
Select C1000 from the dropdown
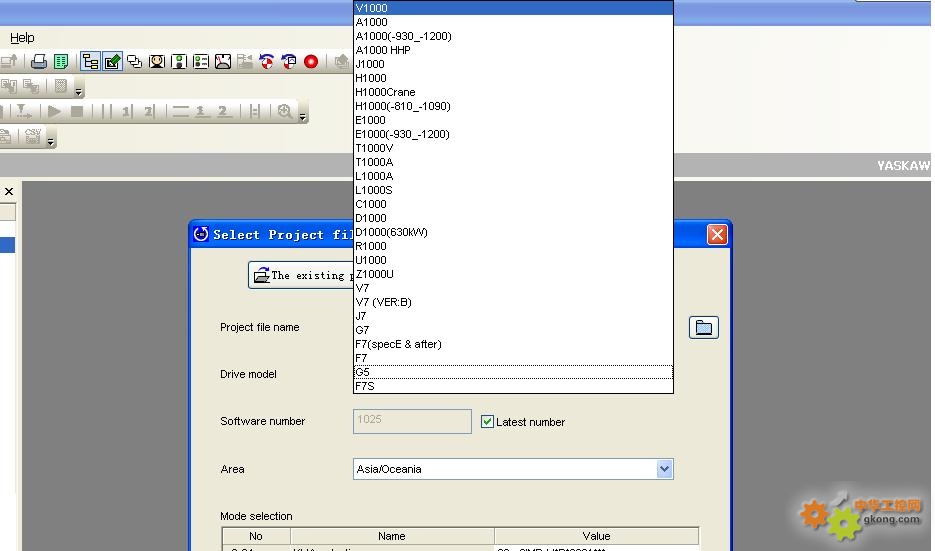(513, 204)
